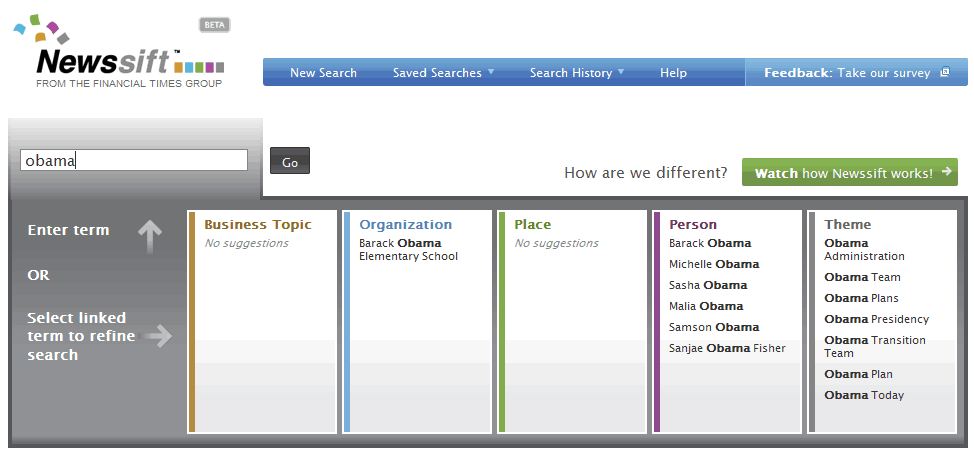Viewport: 974px width, 458px height.
Task: Open New Search from the navigation bar
Action: (323, 73)
